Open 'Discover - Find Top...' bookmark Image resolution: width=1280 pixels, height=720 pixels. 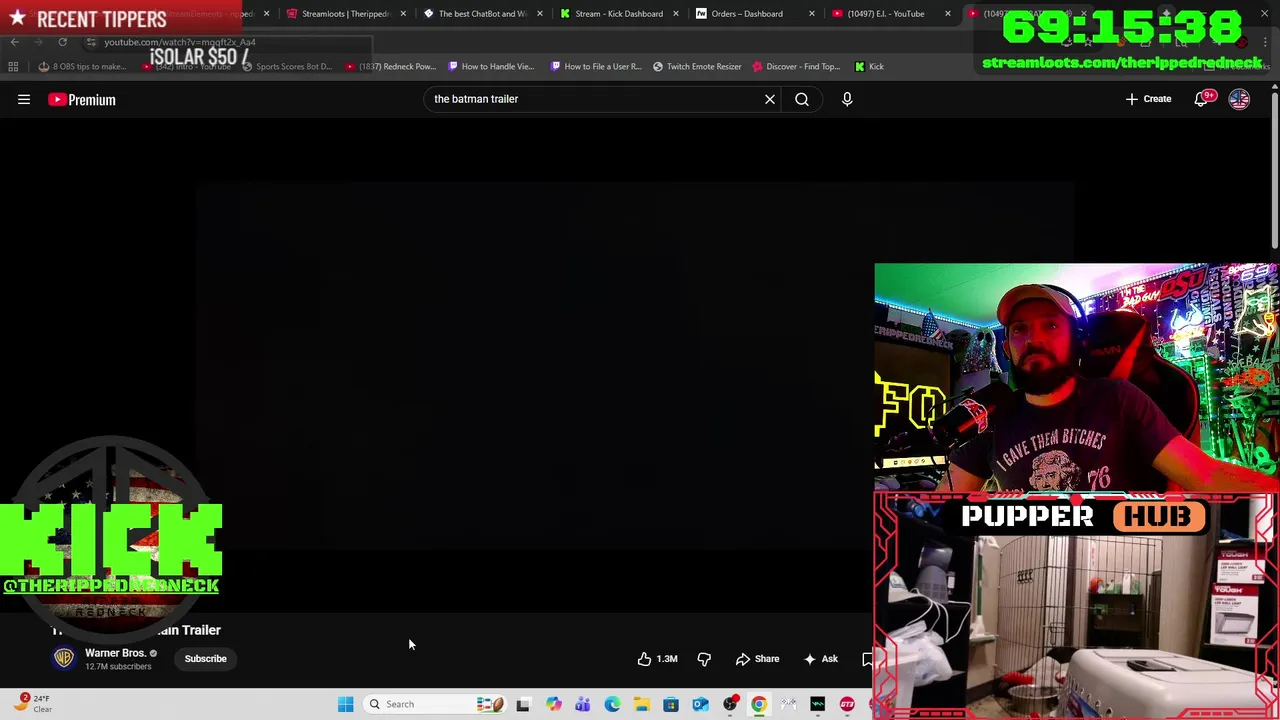(x=797, y=66)
